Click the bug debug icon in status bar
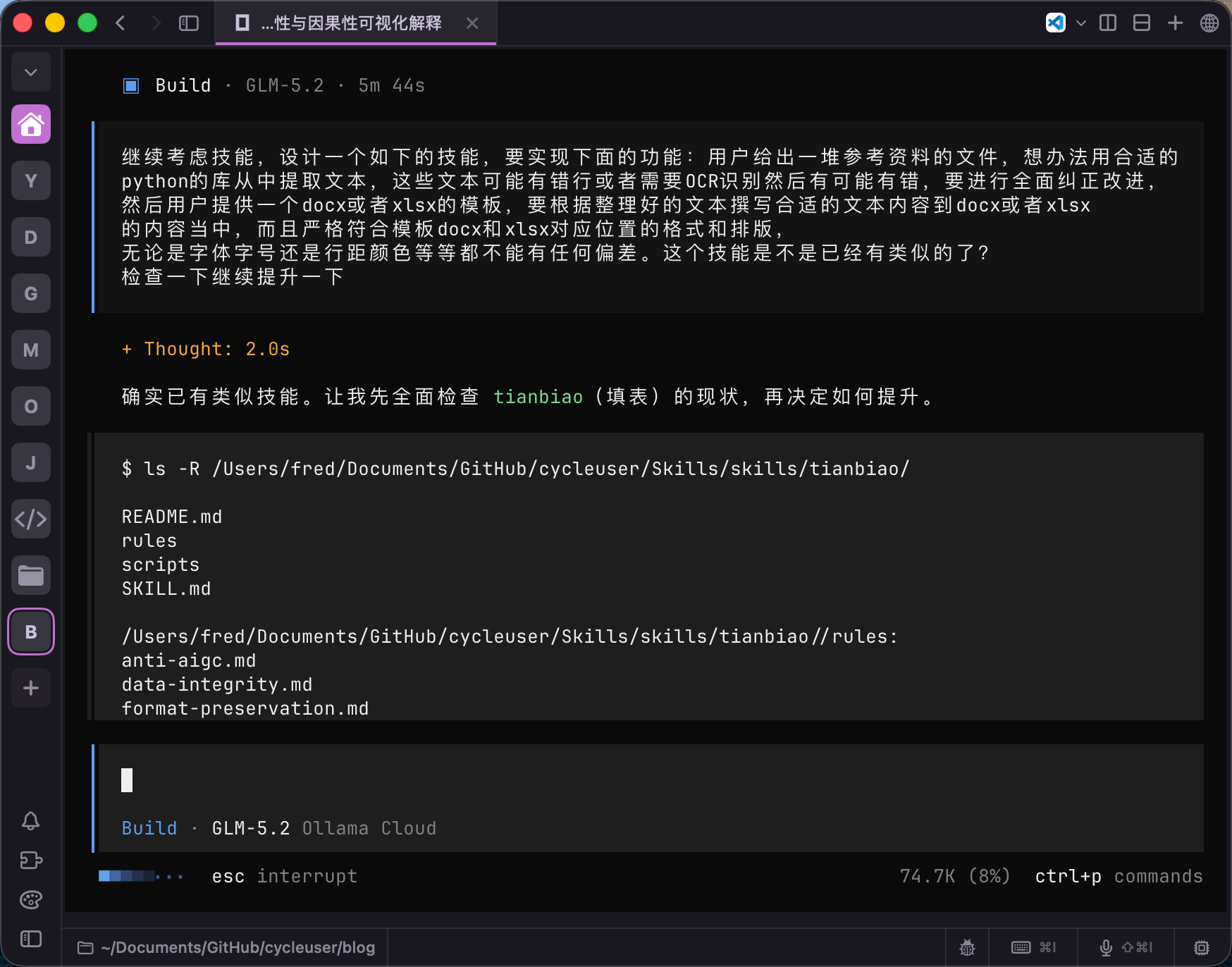This screenshot has width=1232, height=967. tap(968, 947)
